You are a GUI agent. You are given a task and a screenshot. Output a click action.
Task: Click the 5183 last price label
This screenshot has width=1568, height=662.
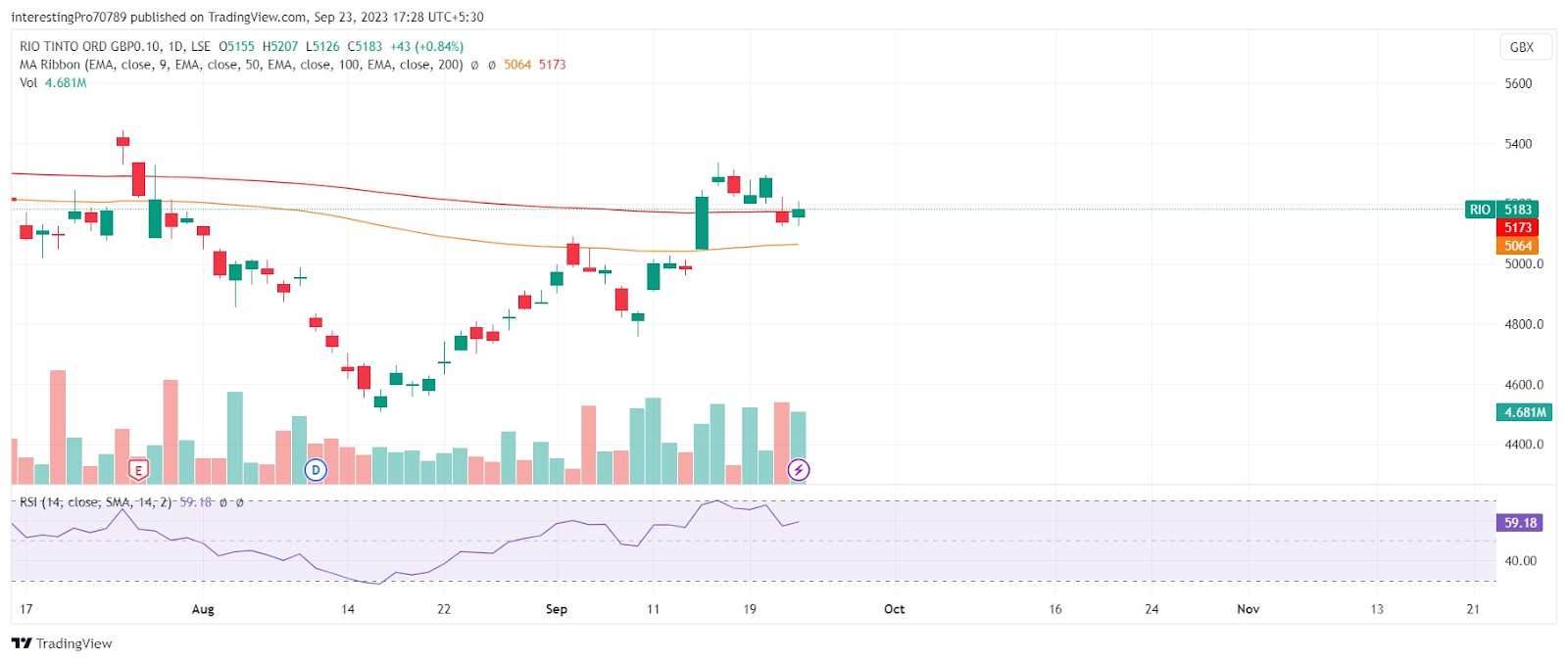1518,210
